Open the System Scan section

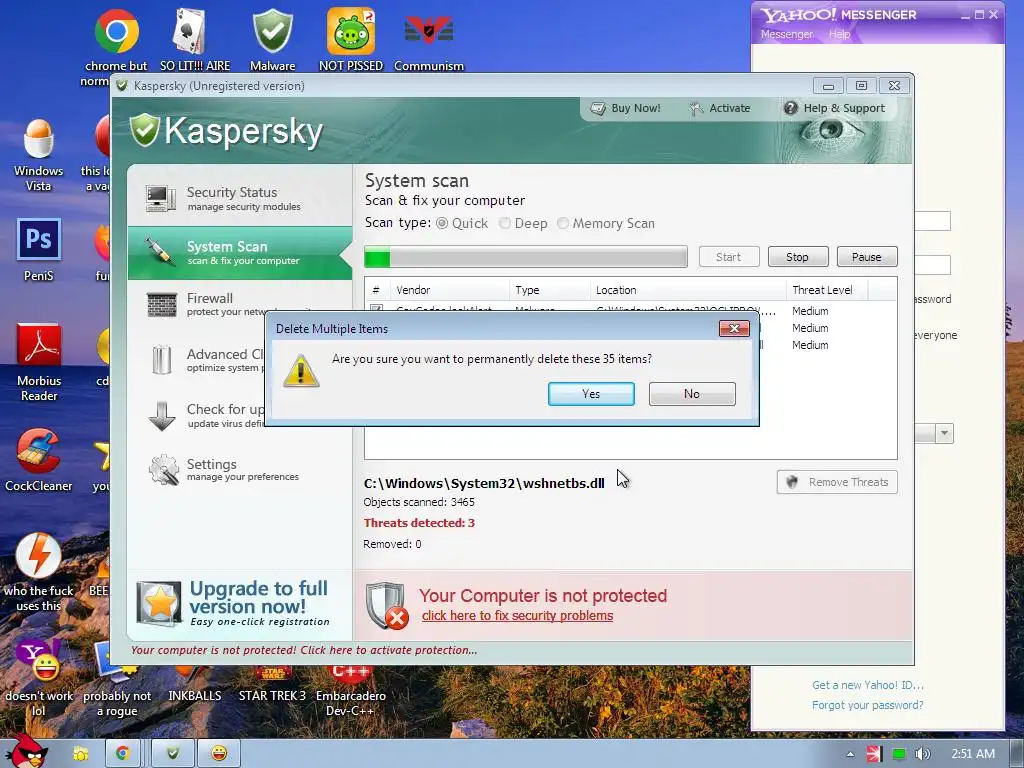240,253
